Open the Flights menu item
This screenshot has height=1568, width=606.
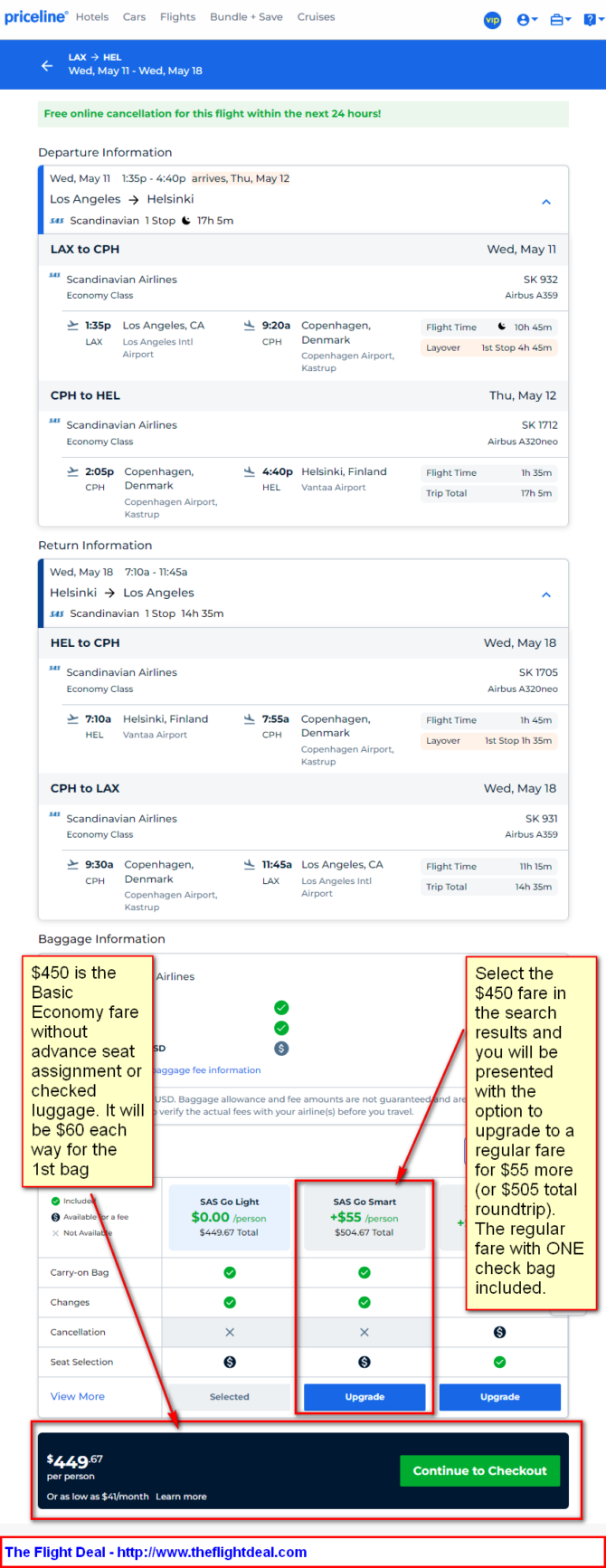(x=177, y=17)
